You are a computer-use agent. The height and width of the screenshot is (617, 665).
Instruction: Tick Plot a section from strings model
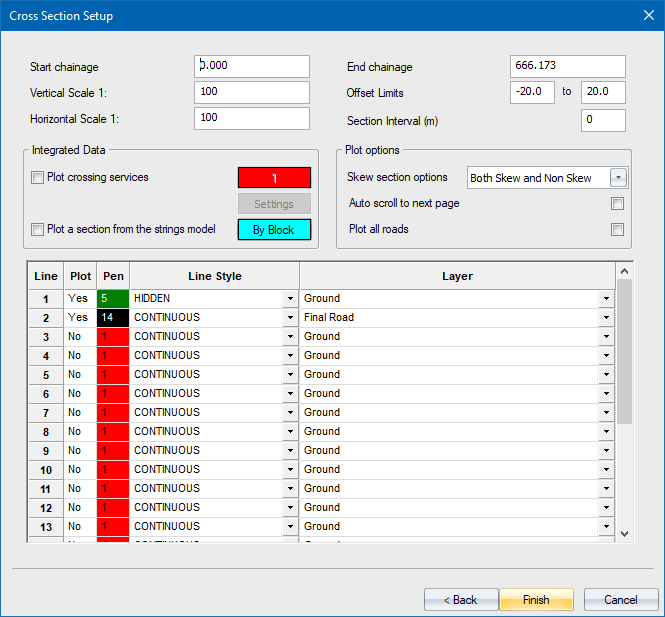[38, 229]
